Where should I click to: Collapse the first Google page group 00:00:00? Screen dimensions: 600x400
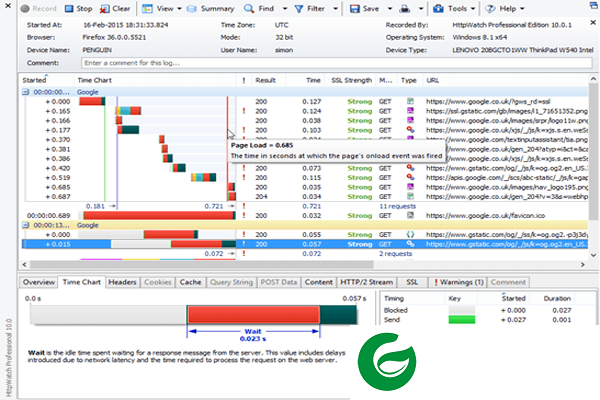click(x=26, y=92)
